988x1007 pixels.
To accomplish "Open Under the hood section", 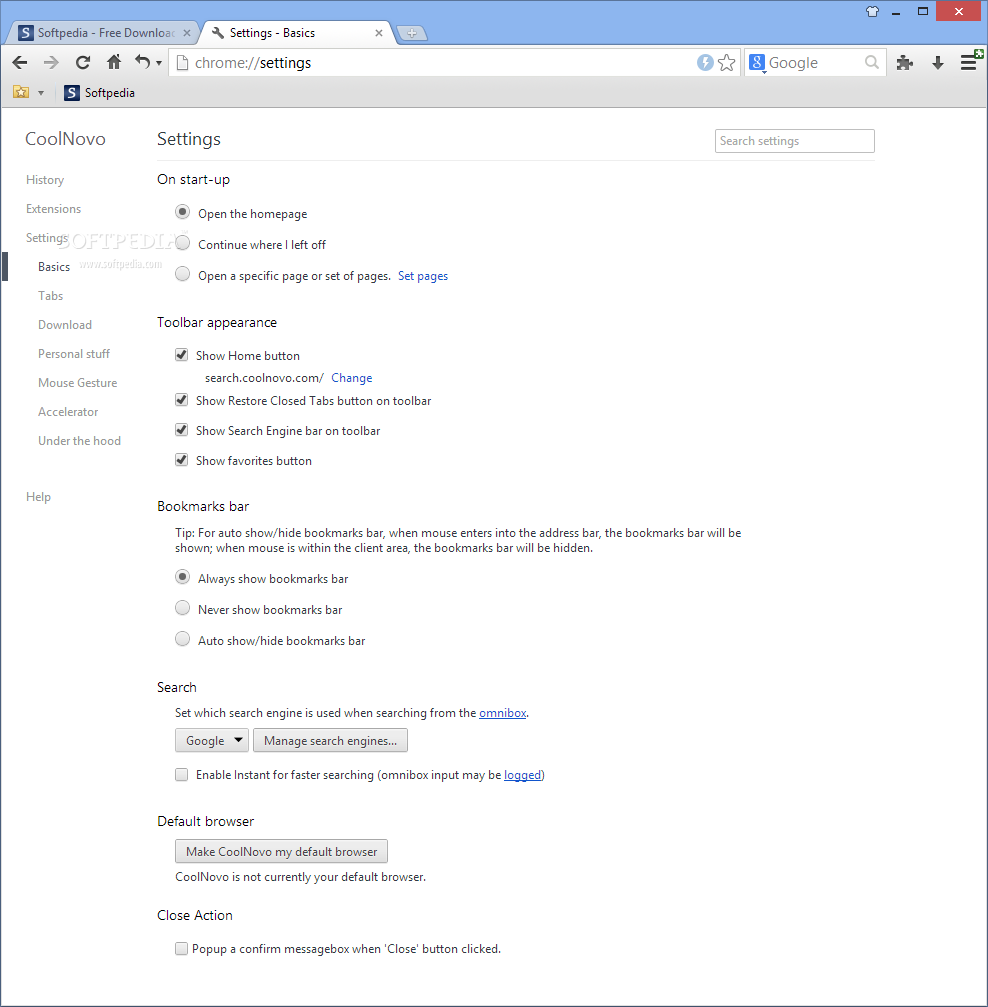I will tap(79, 441).
